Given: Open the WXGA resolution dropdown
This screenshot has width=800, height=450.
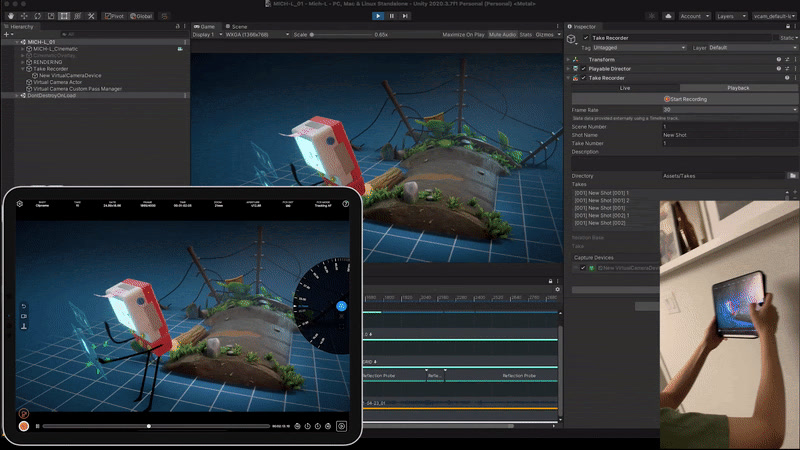Looking at the screenshot, I should point(257,35).
